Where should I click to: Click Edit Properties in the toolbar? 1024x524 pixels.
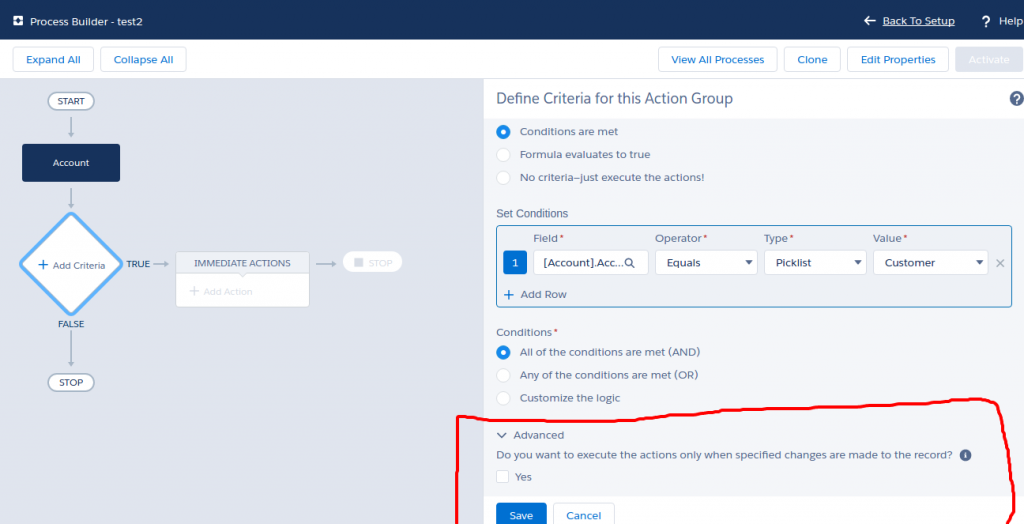coord(897,60)
